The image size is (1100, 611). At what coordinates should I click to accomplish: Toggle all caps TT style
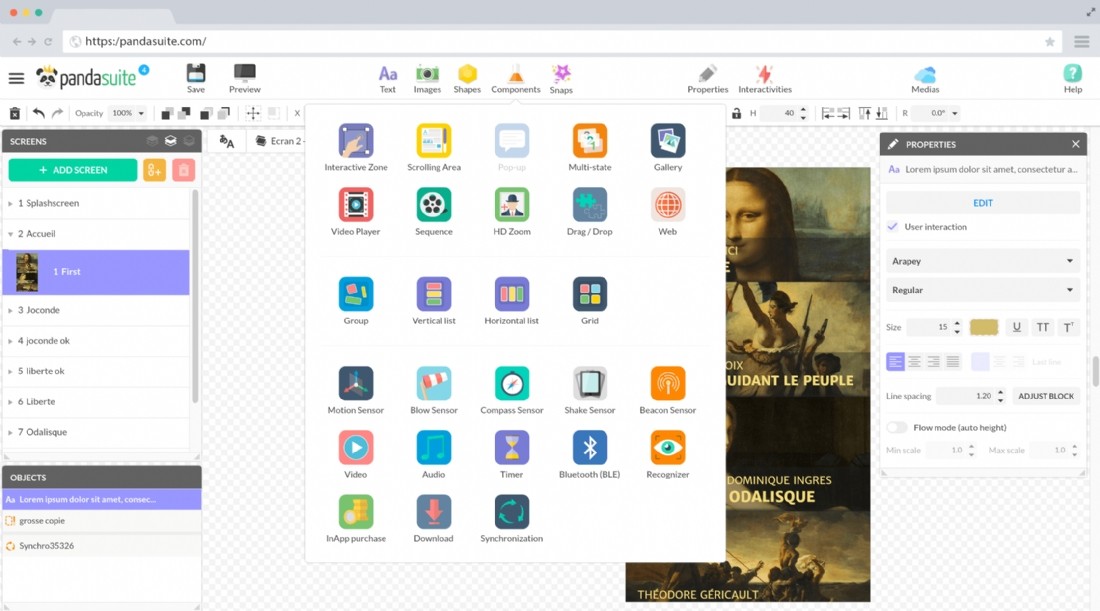tap(1042, 327)
